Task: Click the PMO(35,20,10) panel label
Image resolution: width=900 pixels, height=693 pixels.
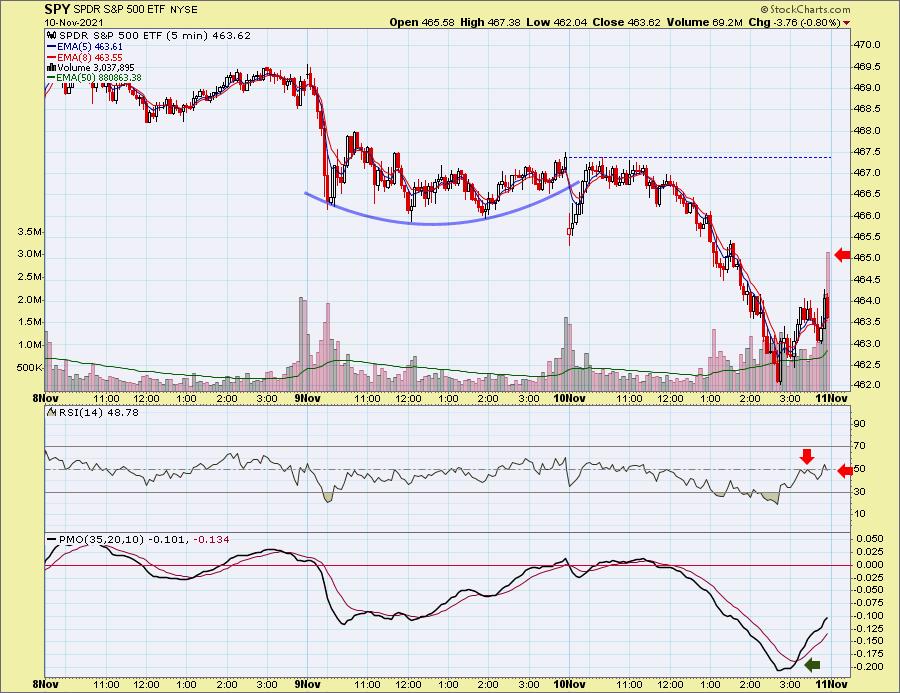Action: point(101,540)
